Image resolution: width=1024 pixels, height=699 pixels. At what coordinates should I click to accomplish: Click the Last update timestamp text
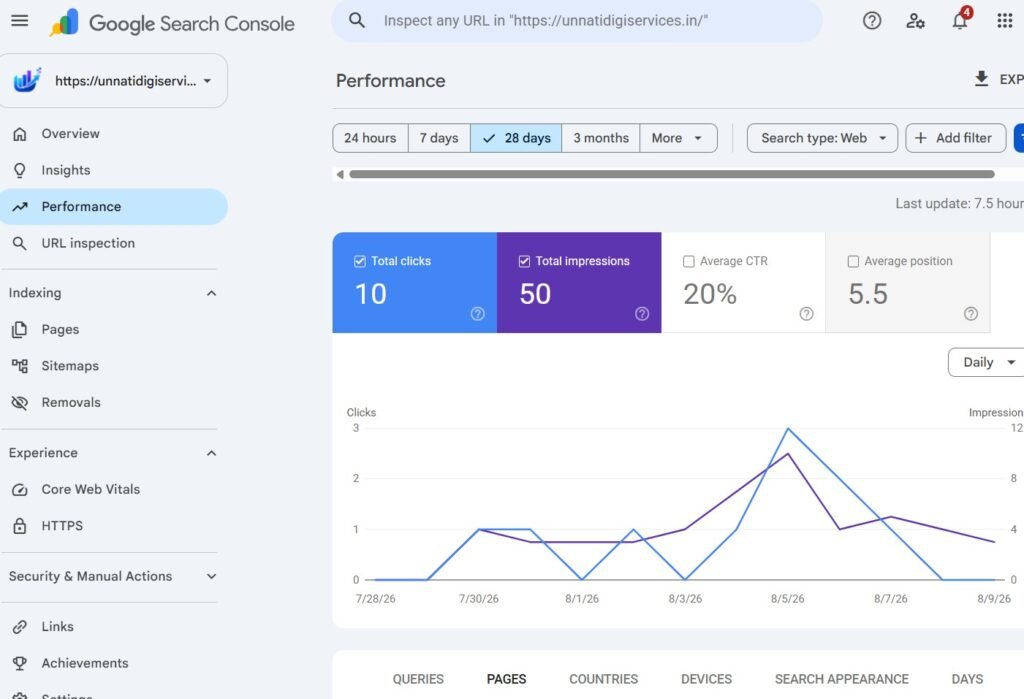click(959, 204)
